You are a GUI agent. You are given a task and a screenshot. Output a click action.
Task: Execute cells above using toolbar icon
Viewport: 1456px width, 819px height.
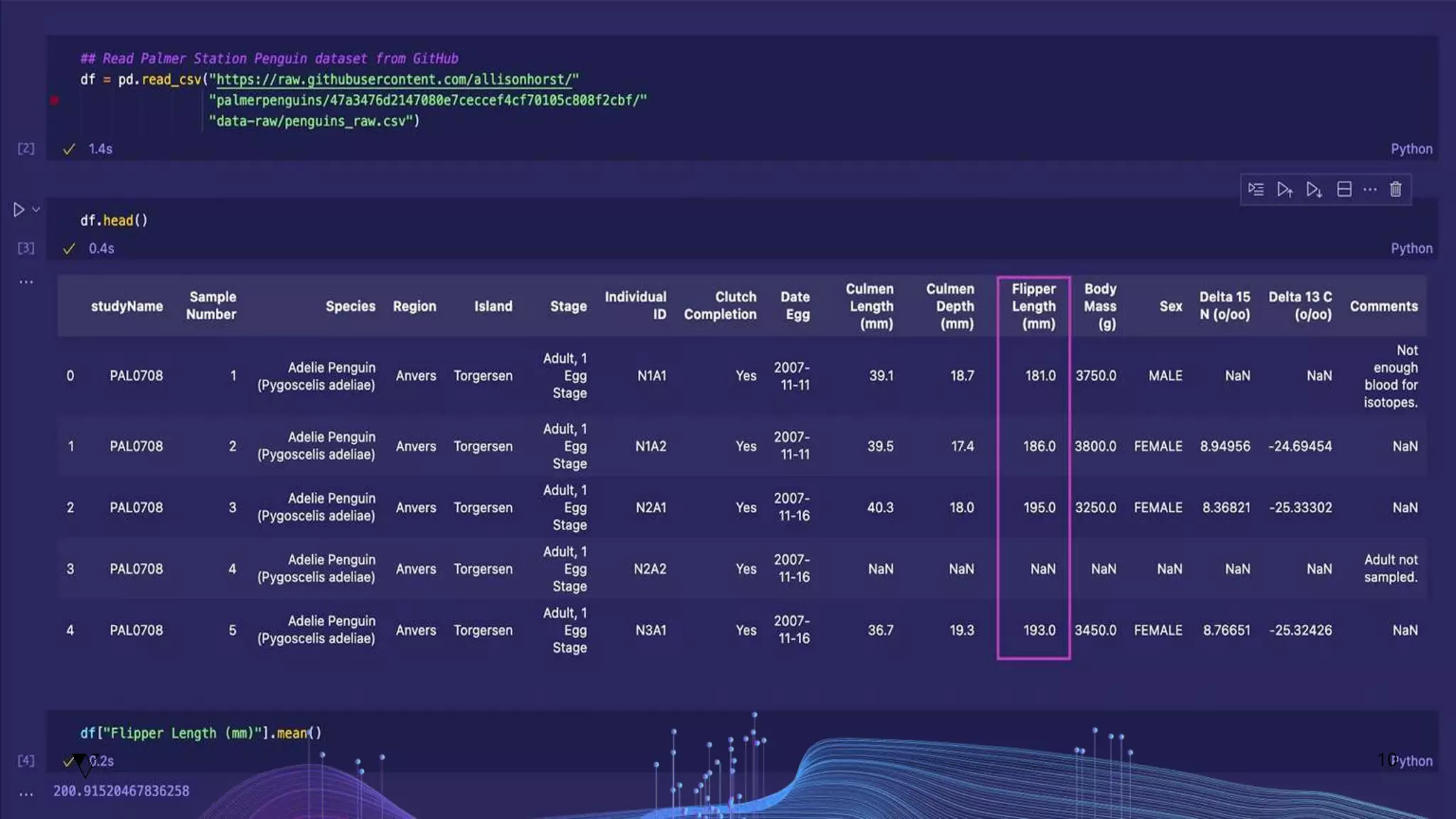(1284, 190)
